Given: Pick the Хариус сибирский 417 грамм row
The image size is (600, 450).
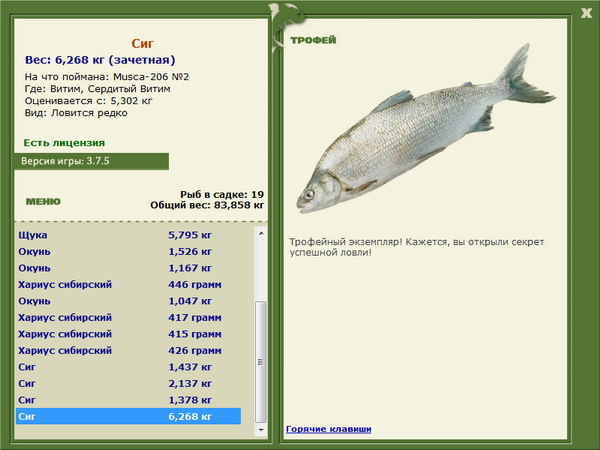Looking at the screenshot, I should pyautogui.click(x=129, y=318).
